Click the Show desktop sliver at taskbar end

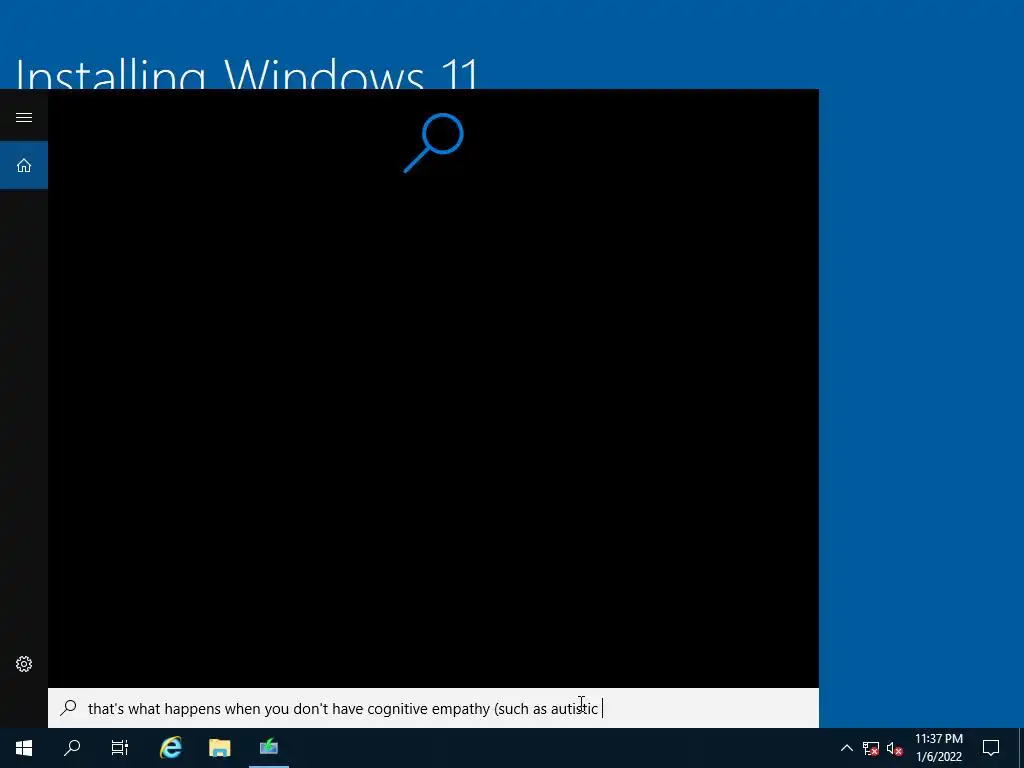[x=1021, y=748]
